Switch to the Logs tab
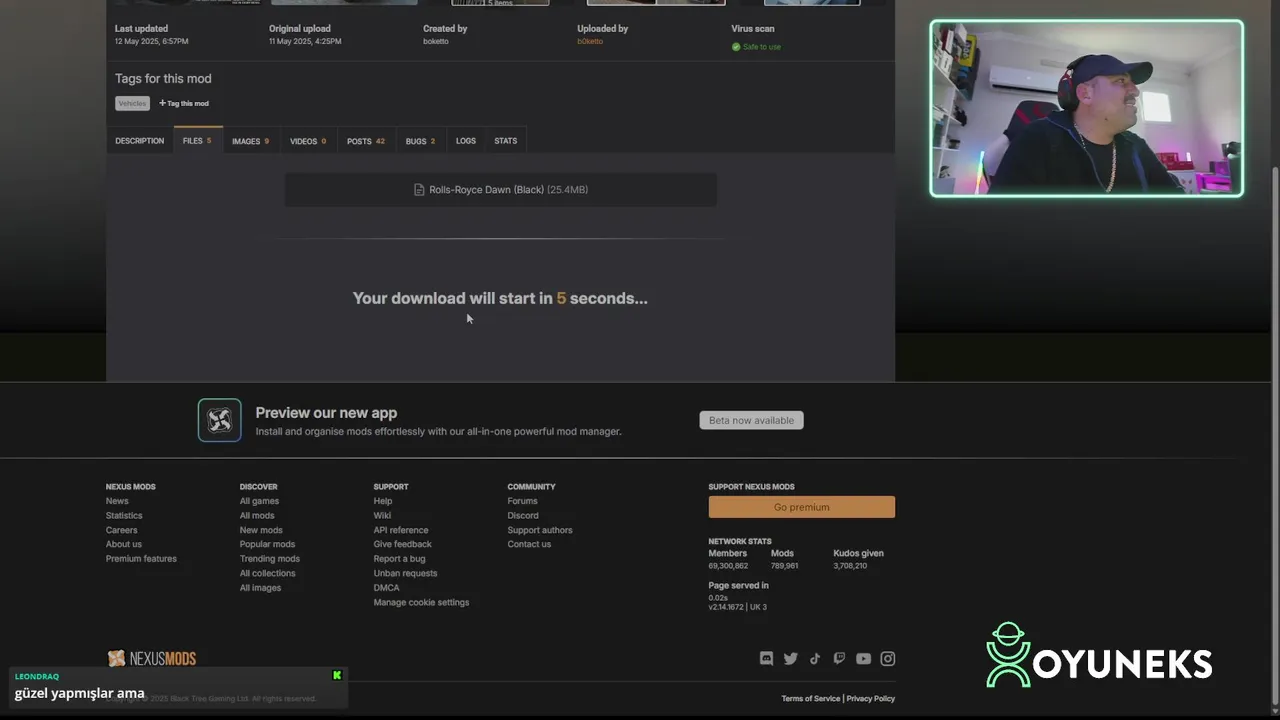 [x=466, y=141]
